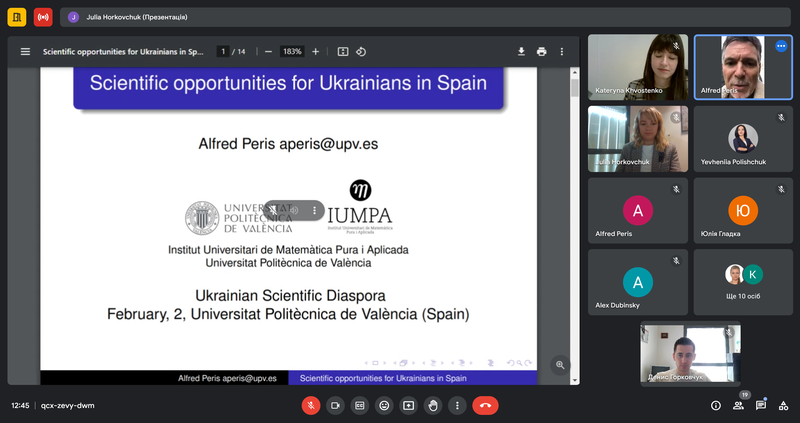This screenshot has height=423, width=800.
Task: Click the page number input field
Action: coord(223,52)
